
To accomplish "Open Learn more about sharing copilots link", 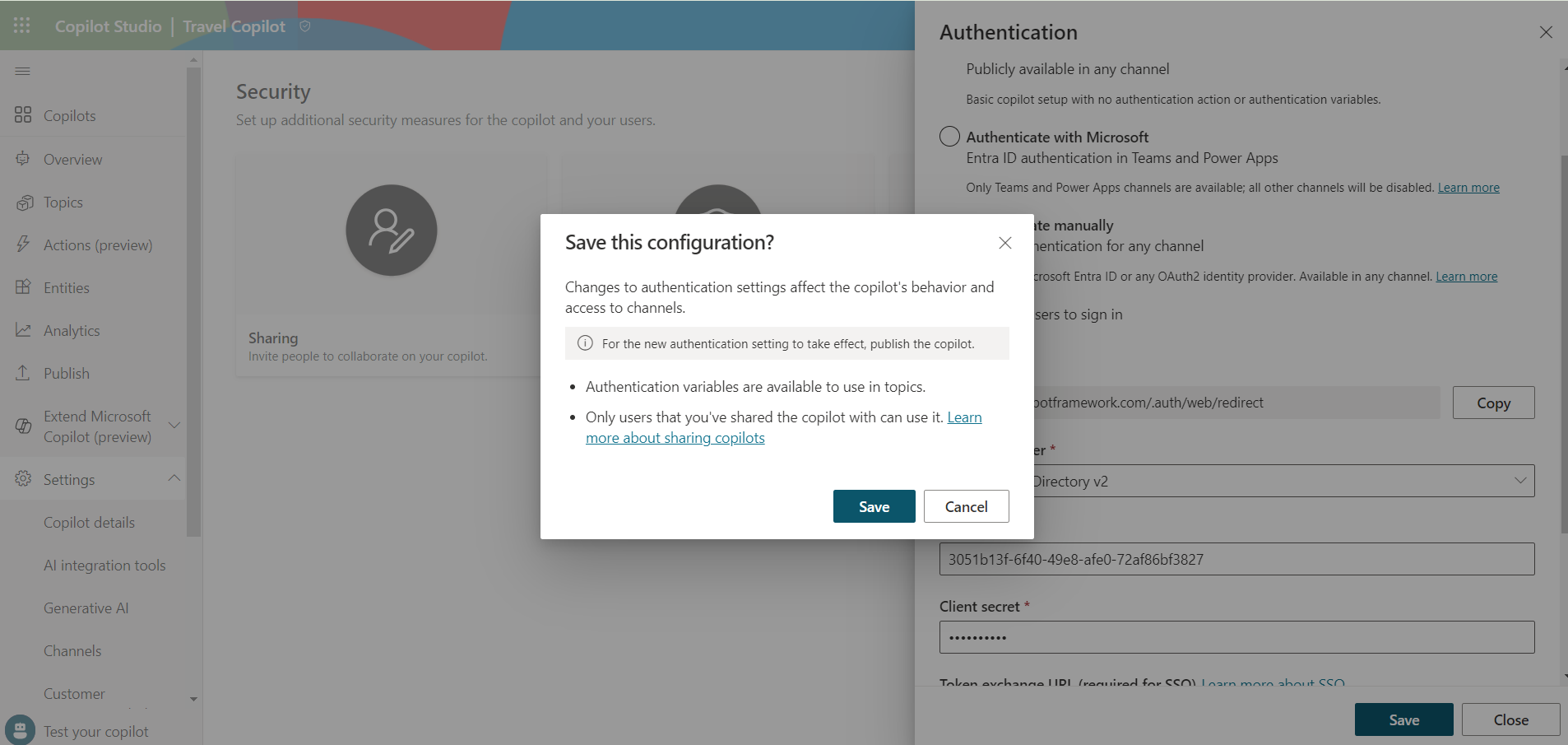I will pos(675,438).
